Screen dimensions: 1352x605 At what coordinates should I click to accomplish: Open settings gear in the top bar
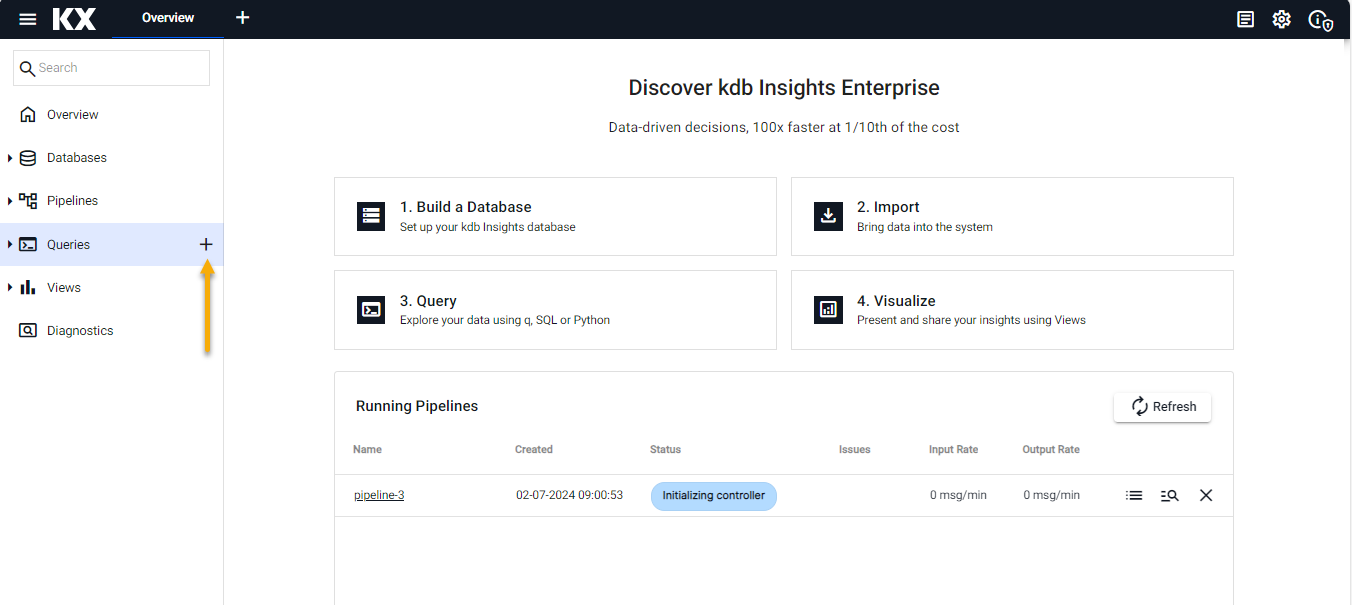tap(1281, 19)
